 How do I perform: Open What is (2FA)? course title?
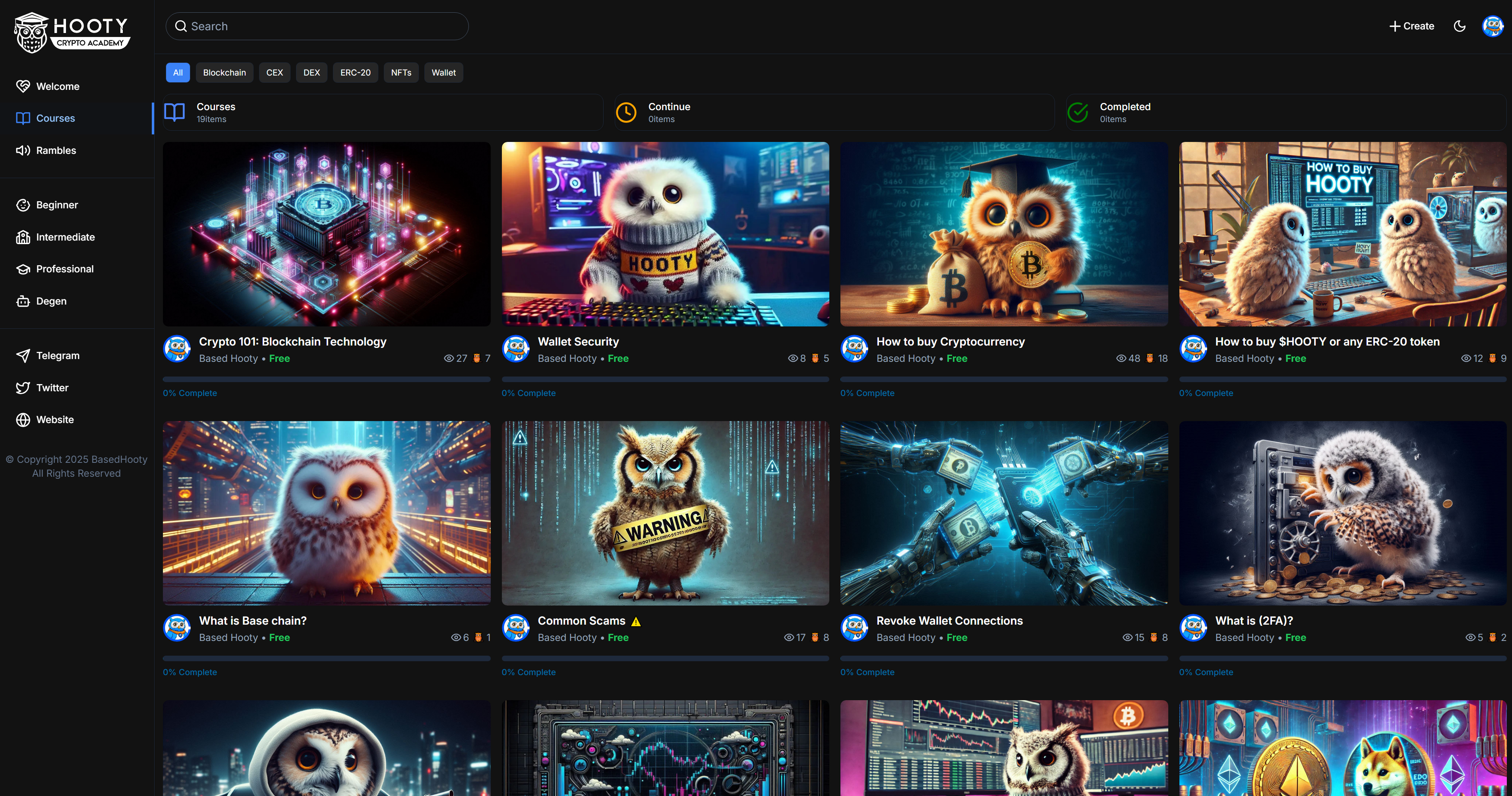click(1254, 621)
